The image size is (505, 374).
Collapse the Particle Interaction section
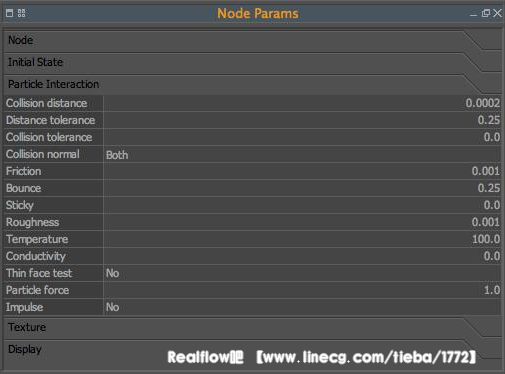(x=252, y=84)
